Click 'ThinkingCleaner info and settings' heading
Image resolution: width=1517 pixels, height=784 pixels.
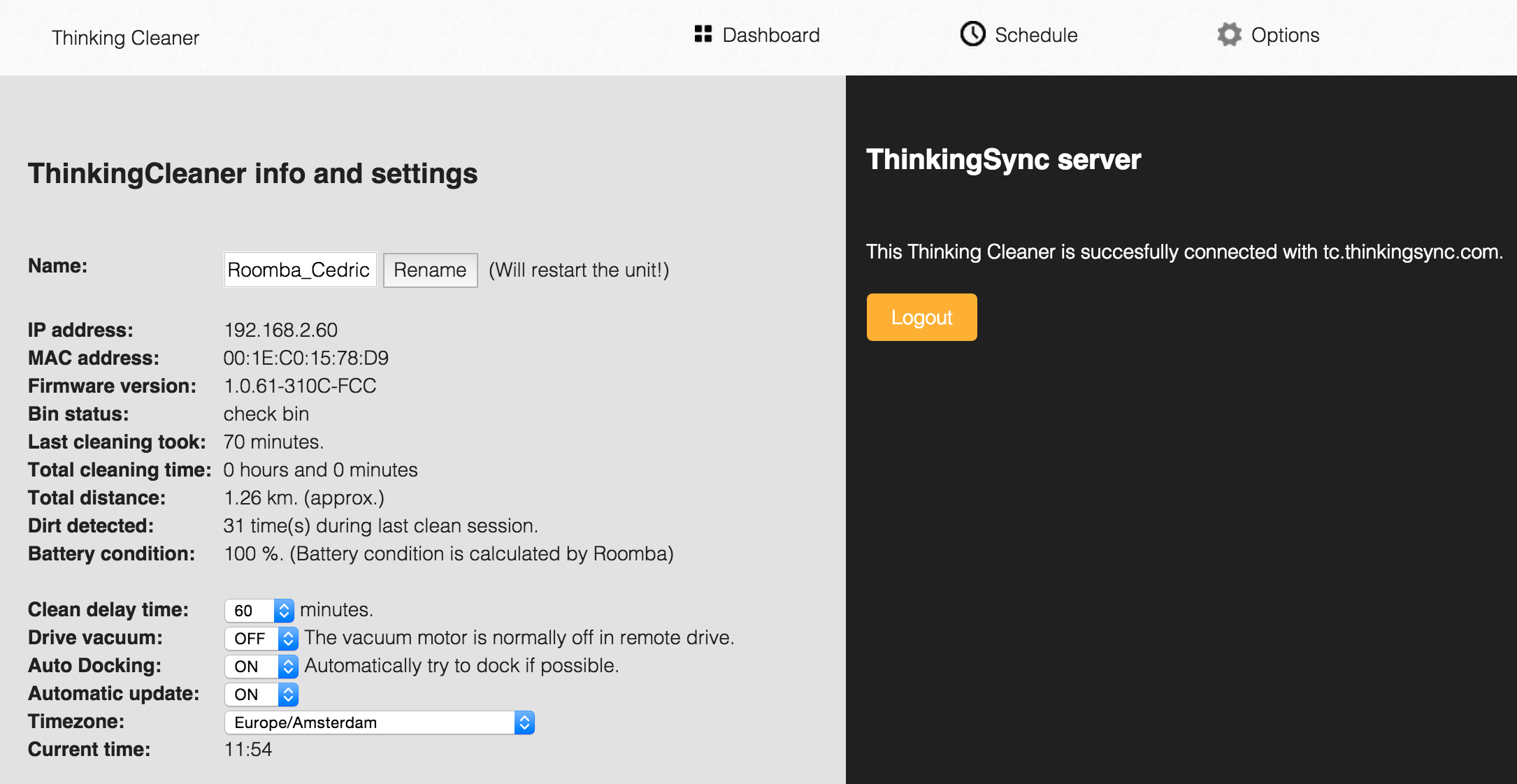[253, 173]
